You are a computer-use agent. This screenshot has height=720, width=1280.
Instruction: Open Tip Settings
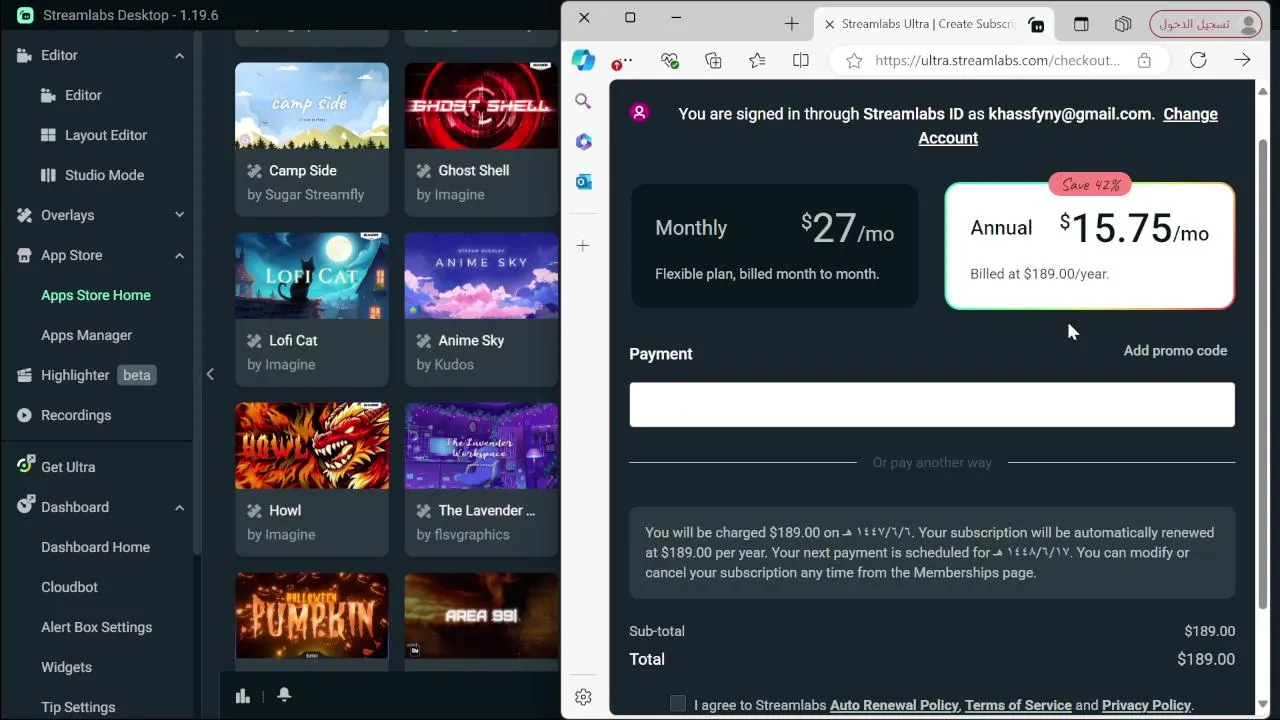(x=78, y=707)
